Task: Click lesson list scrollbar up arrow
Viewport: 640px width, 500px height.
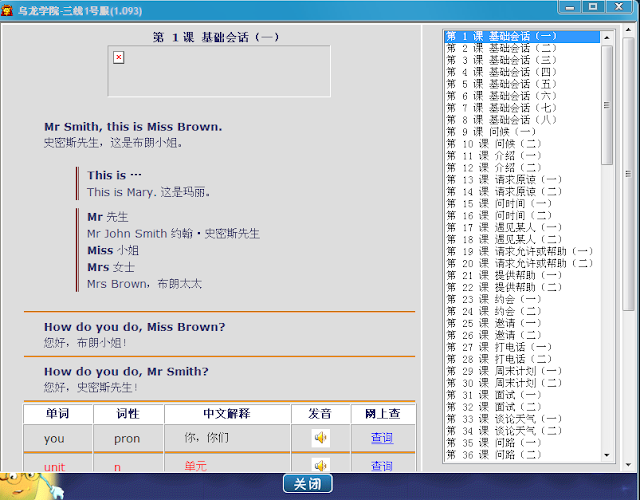Action: [607, 38]
